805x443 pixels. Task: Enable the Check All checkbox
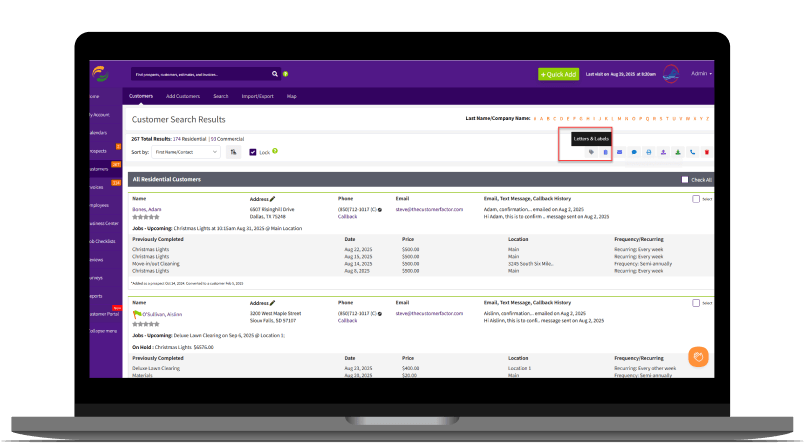[684, 180]
